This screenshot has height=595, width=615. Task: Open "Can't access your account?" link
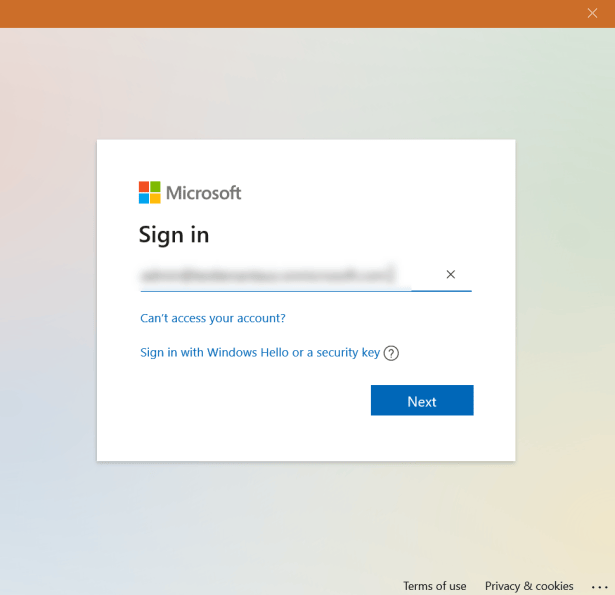(x=213, y=318)
